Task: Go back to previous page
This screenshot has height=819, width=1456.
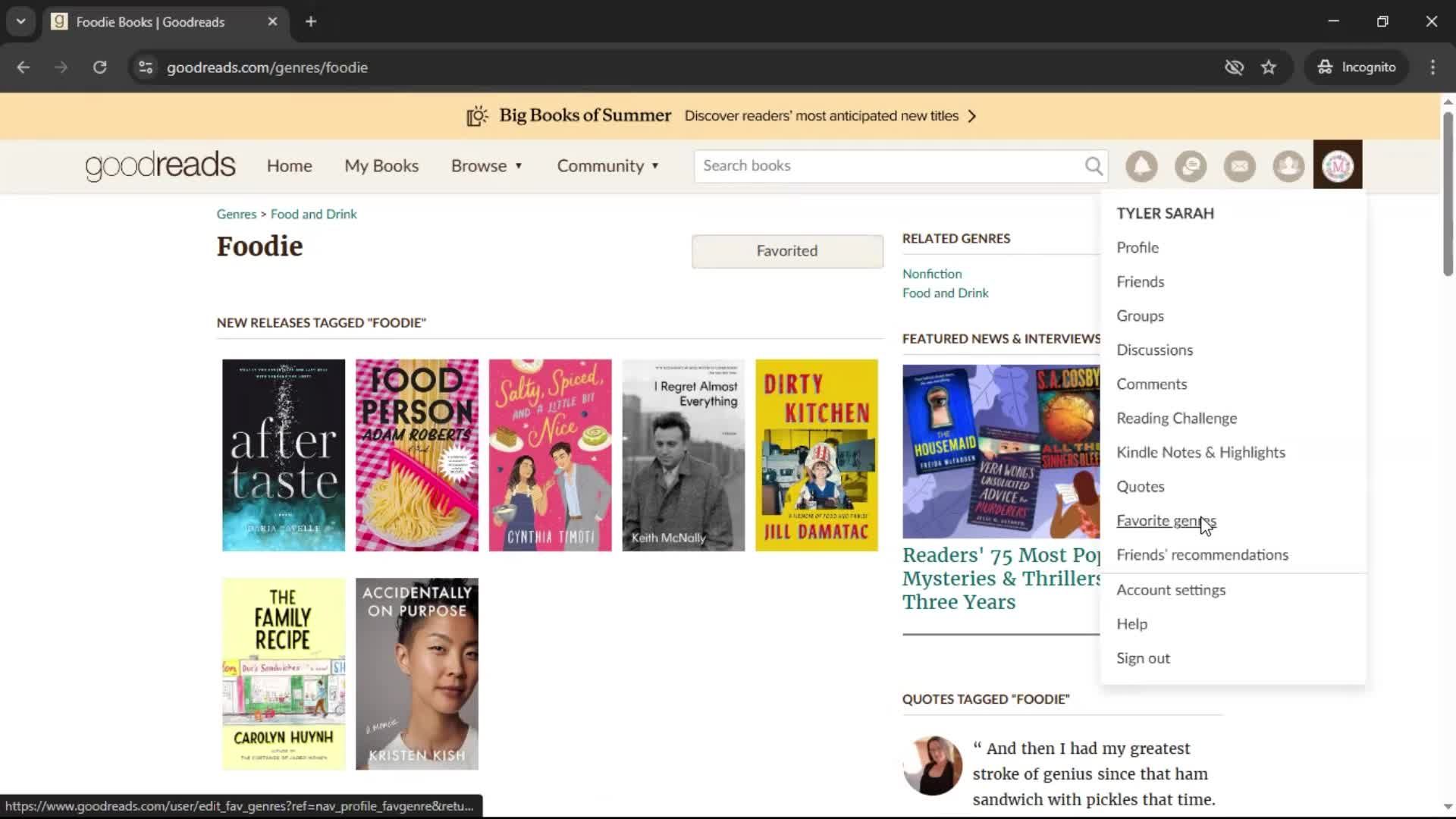Action: 24,67
